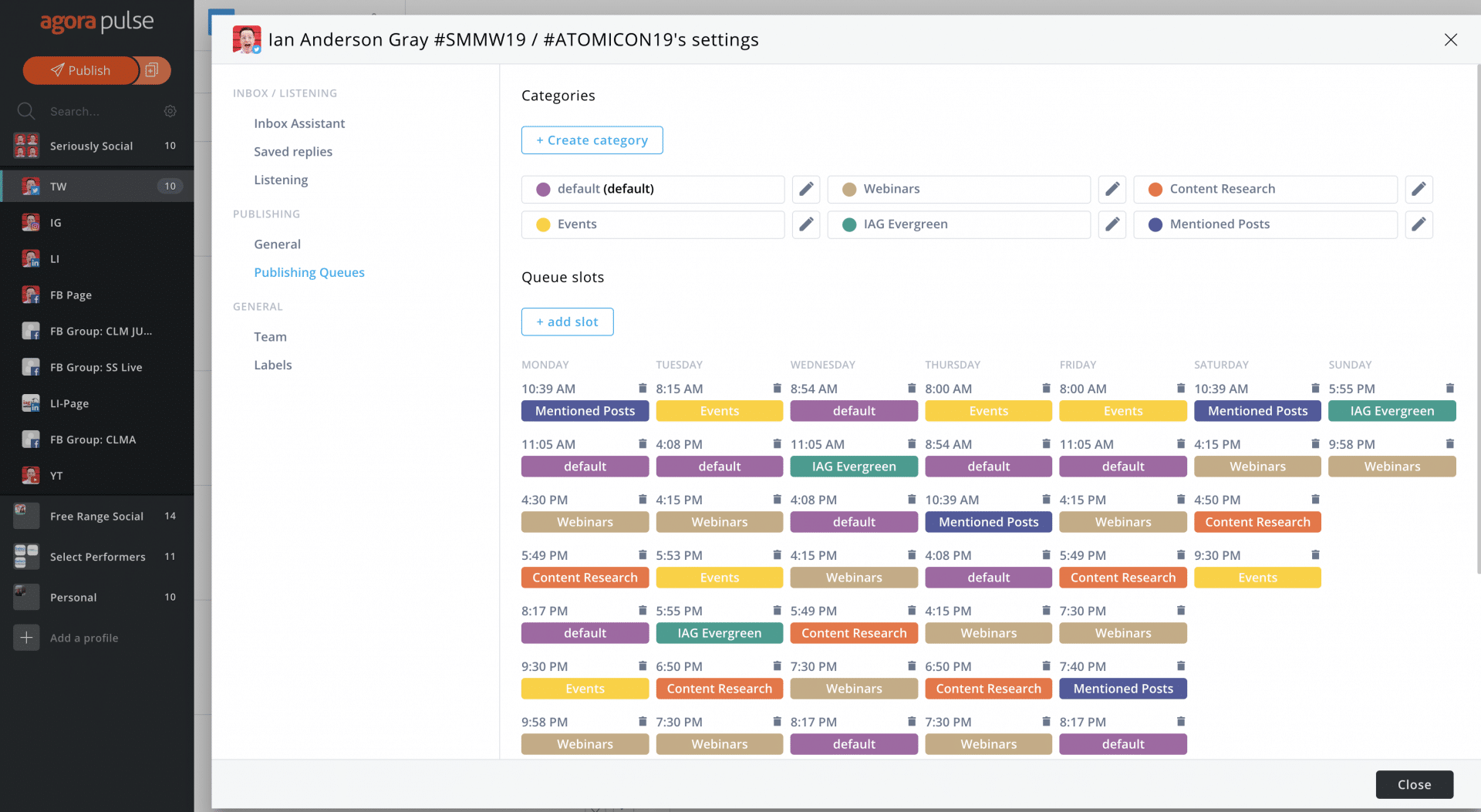Edit the default category with pencil icon
Image resolution: width=1481 pixels, height=812 pixels.
(x=805, y=189)
